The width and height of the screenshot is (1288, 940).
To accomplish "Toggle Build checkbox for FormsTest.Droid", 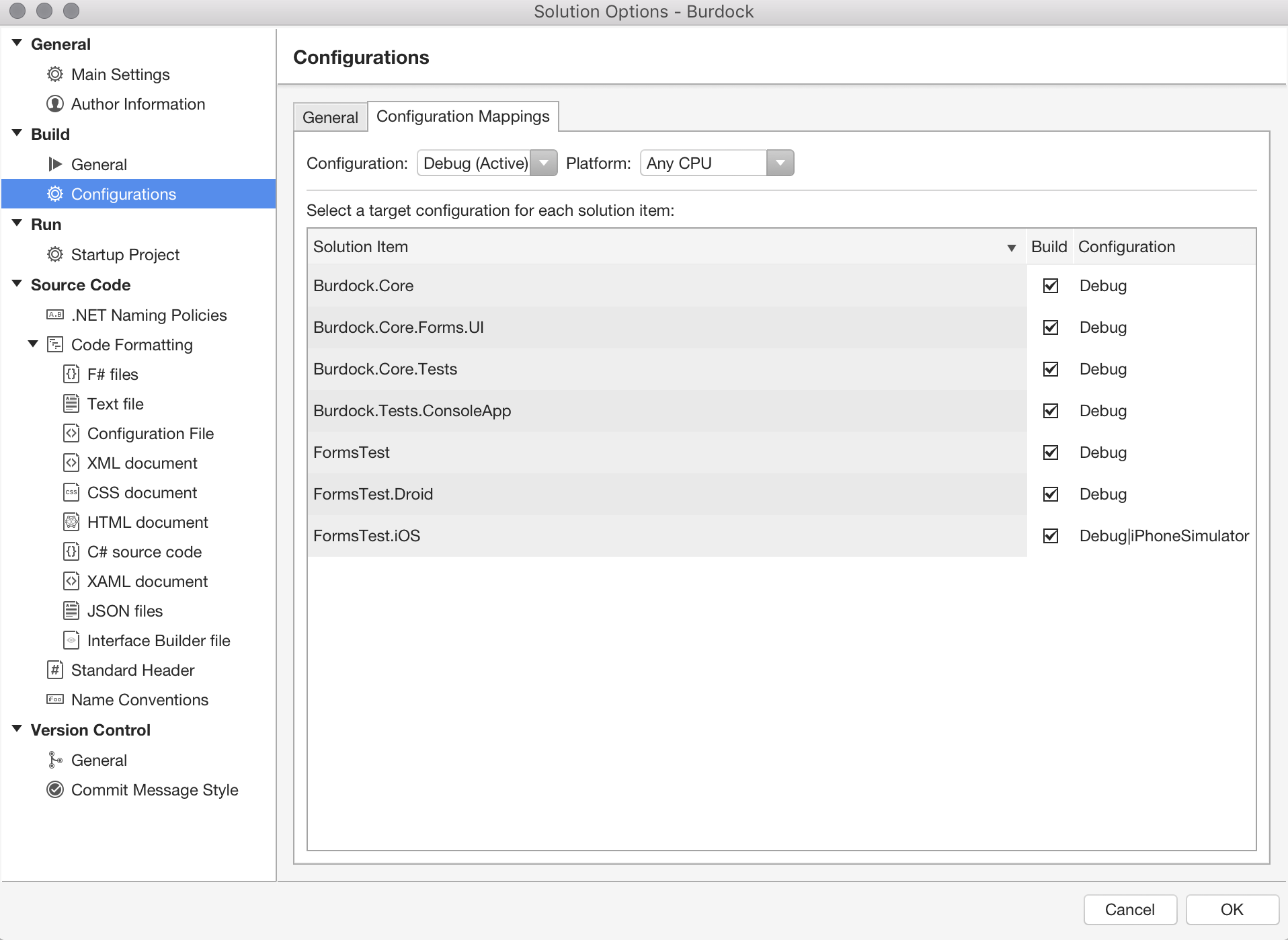I will tap(1051, 494).
